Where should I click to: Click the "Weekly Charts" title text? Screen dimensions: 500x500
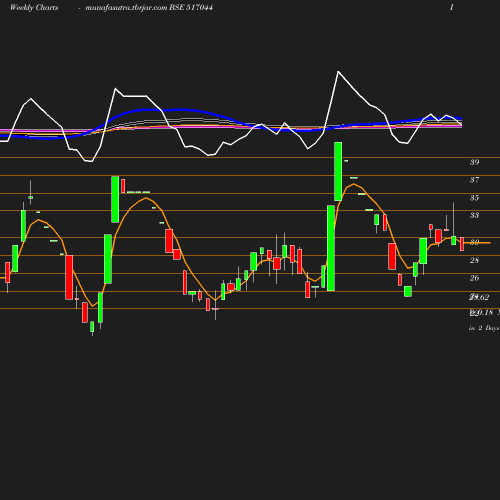click(x=34, y=8)
